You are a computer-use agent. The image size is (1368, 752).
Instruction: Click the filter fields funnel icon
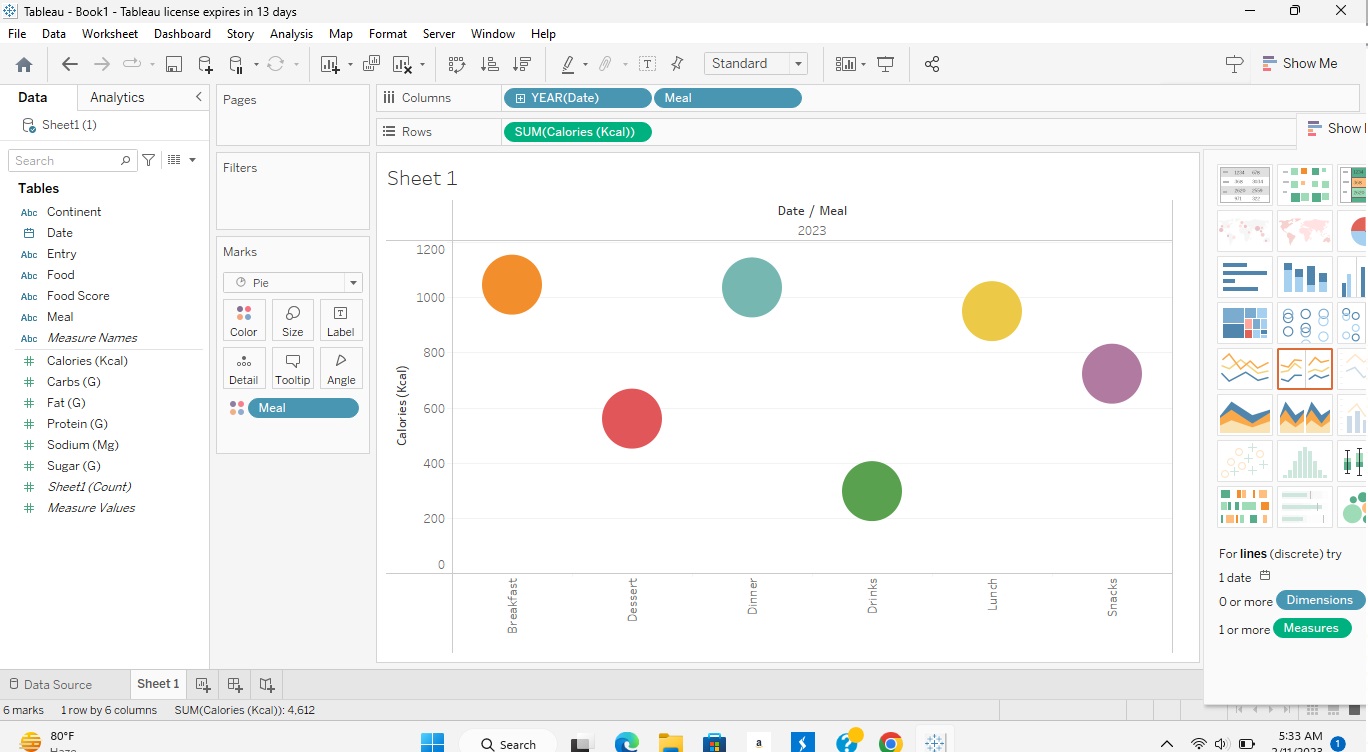(x=149, y=160)
